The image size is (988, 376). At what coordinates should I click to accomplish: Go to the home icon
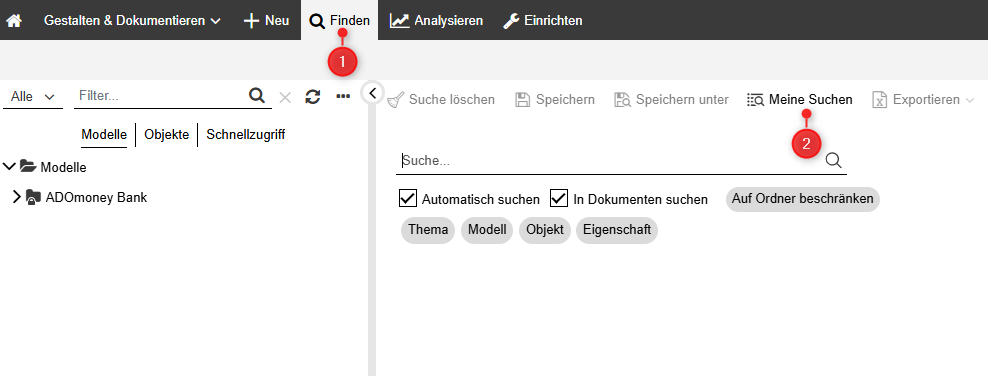click(x=14, y=20)
